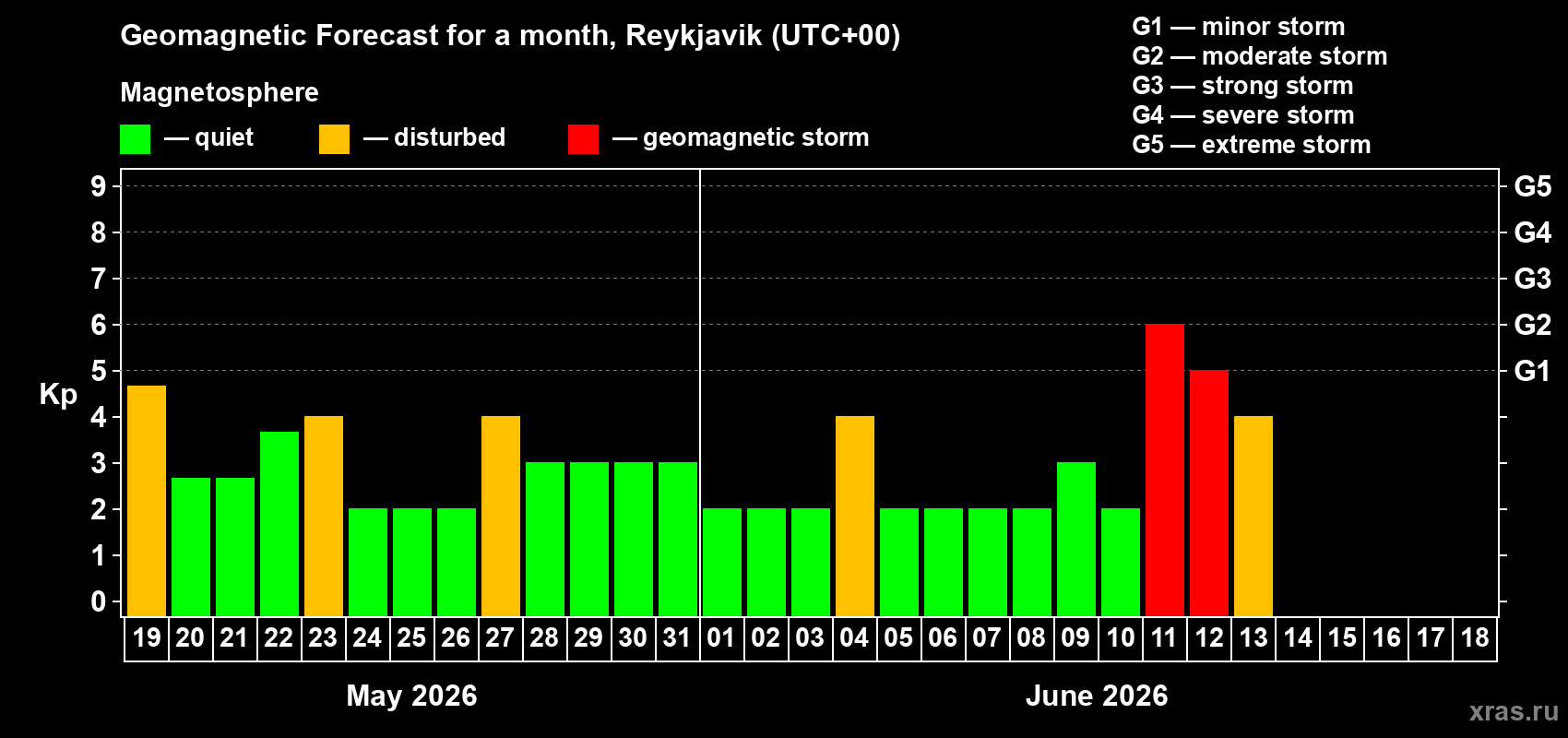The width and height of the screenshot is (1568, 738).
Task: Click the 'Magnetosphere' heading
Action: point(220,93)
